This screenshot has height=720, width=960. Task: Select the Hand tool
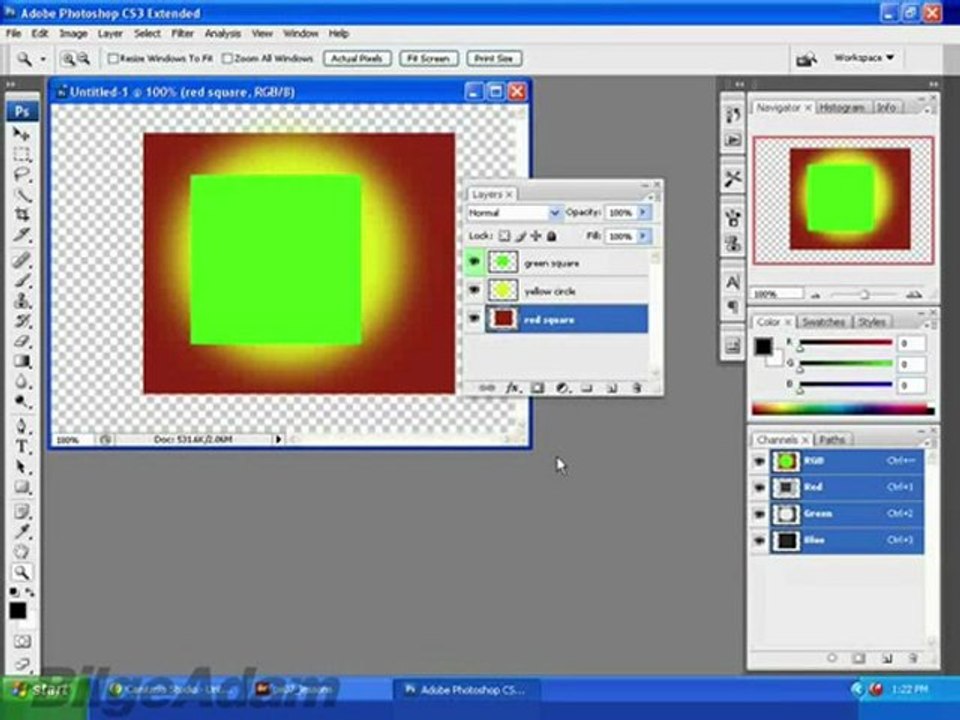point(22,552)
